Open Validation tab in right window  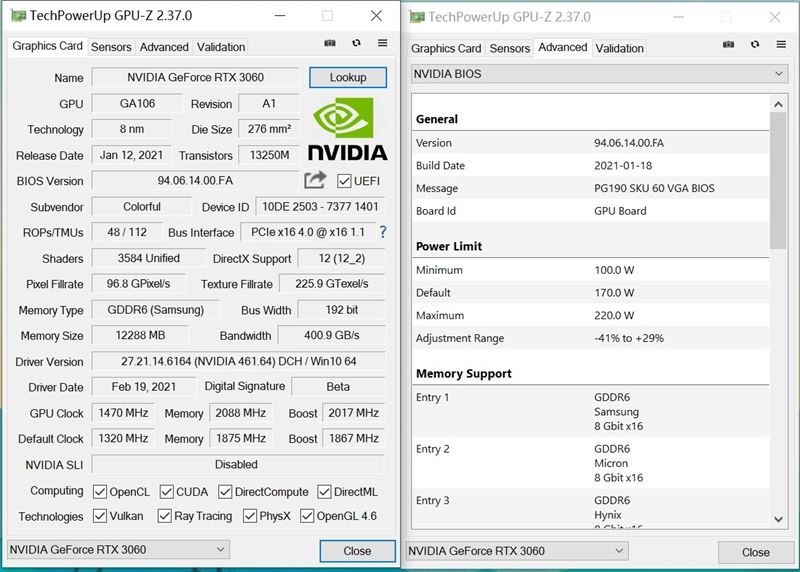pyautogui.click(x=619, y=48)
